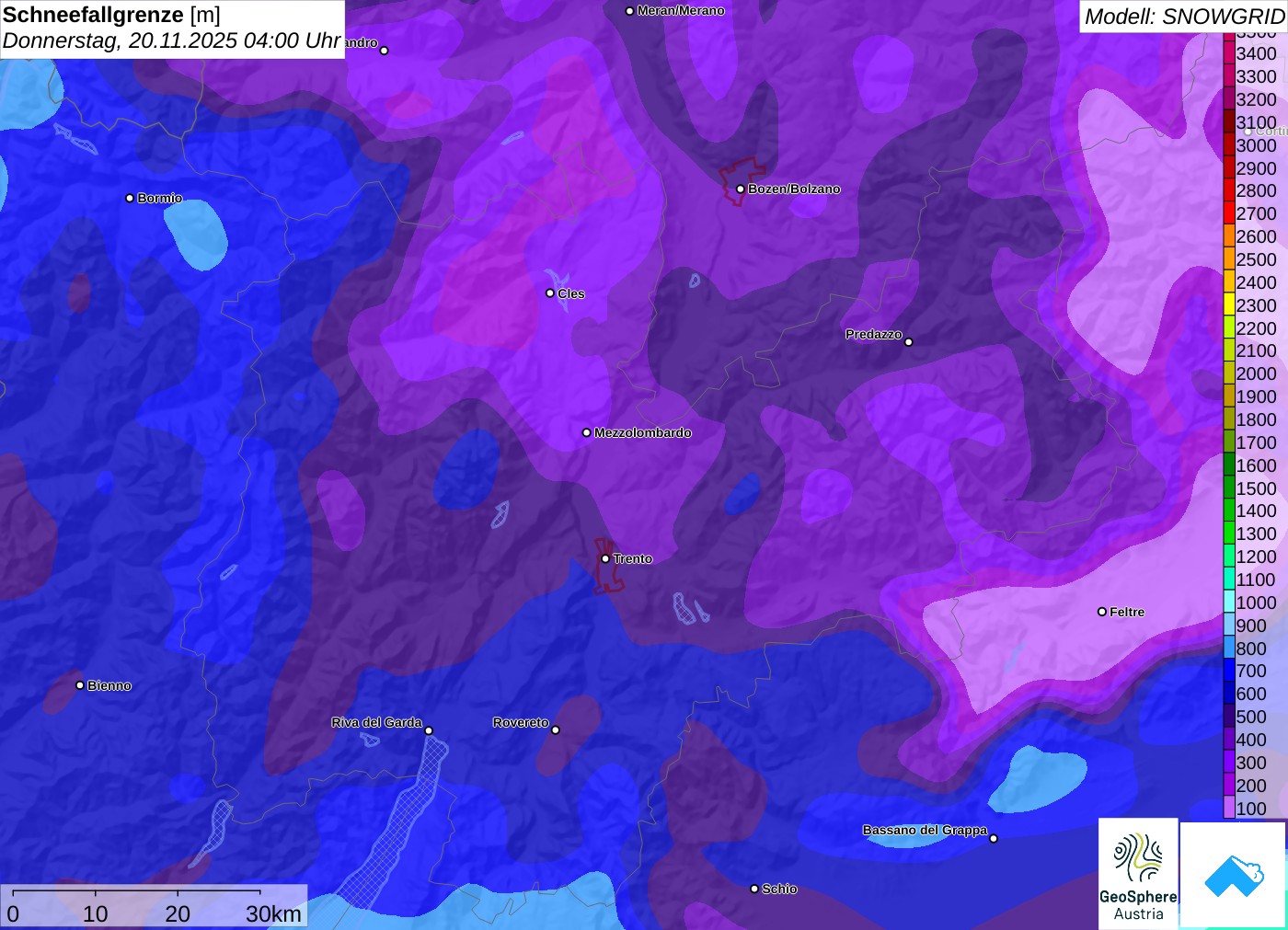The image size is (1288, 930).
Task: Pick the yellow 2300 legend swatch
Action: [1229, 305]
